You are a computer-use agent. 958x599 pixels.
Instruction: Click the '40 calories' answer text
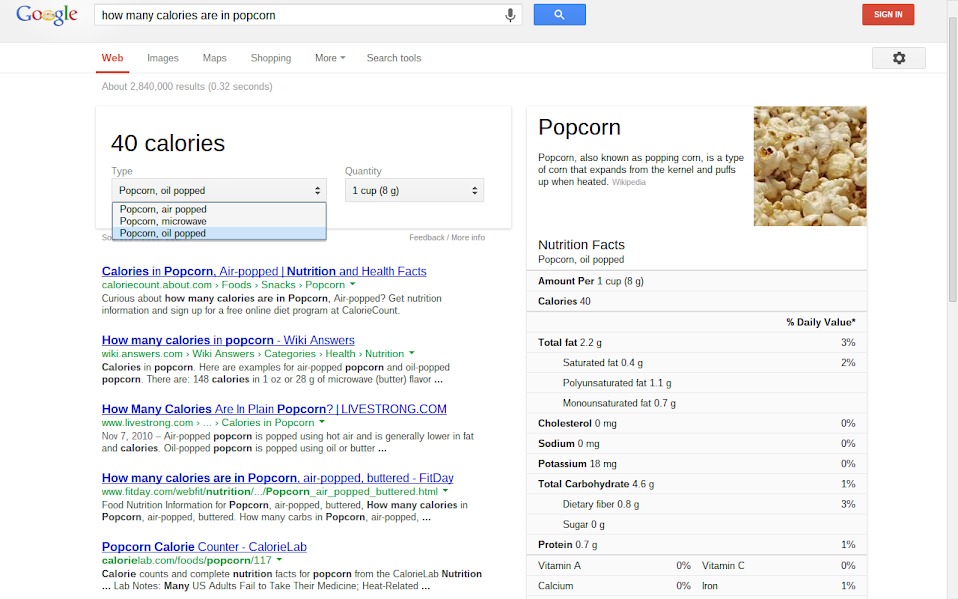pyautogui.click(x=168, y=143)
